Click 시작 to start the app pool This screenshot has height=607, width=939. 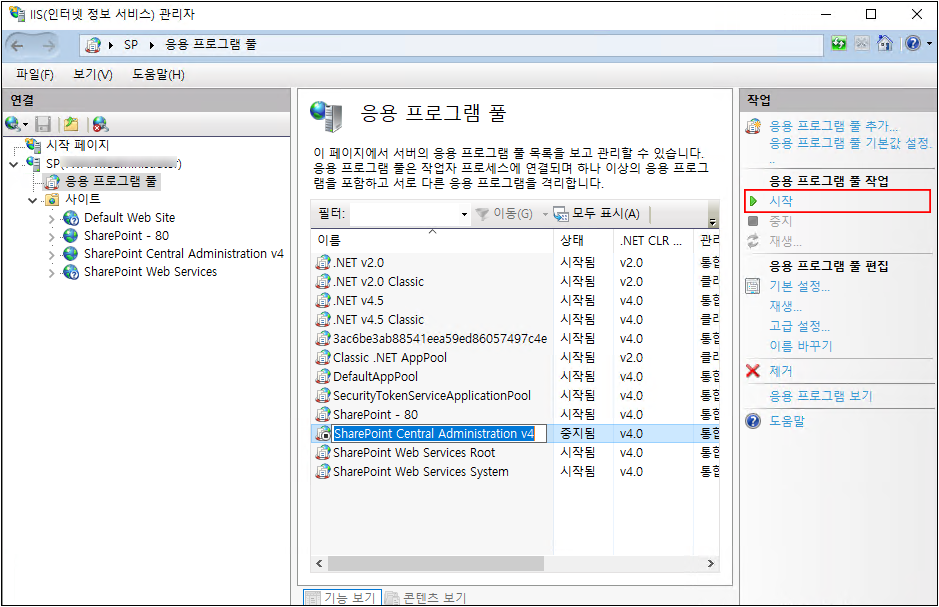pos(781,201)
